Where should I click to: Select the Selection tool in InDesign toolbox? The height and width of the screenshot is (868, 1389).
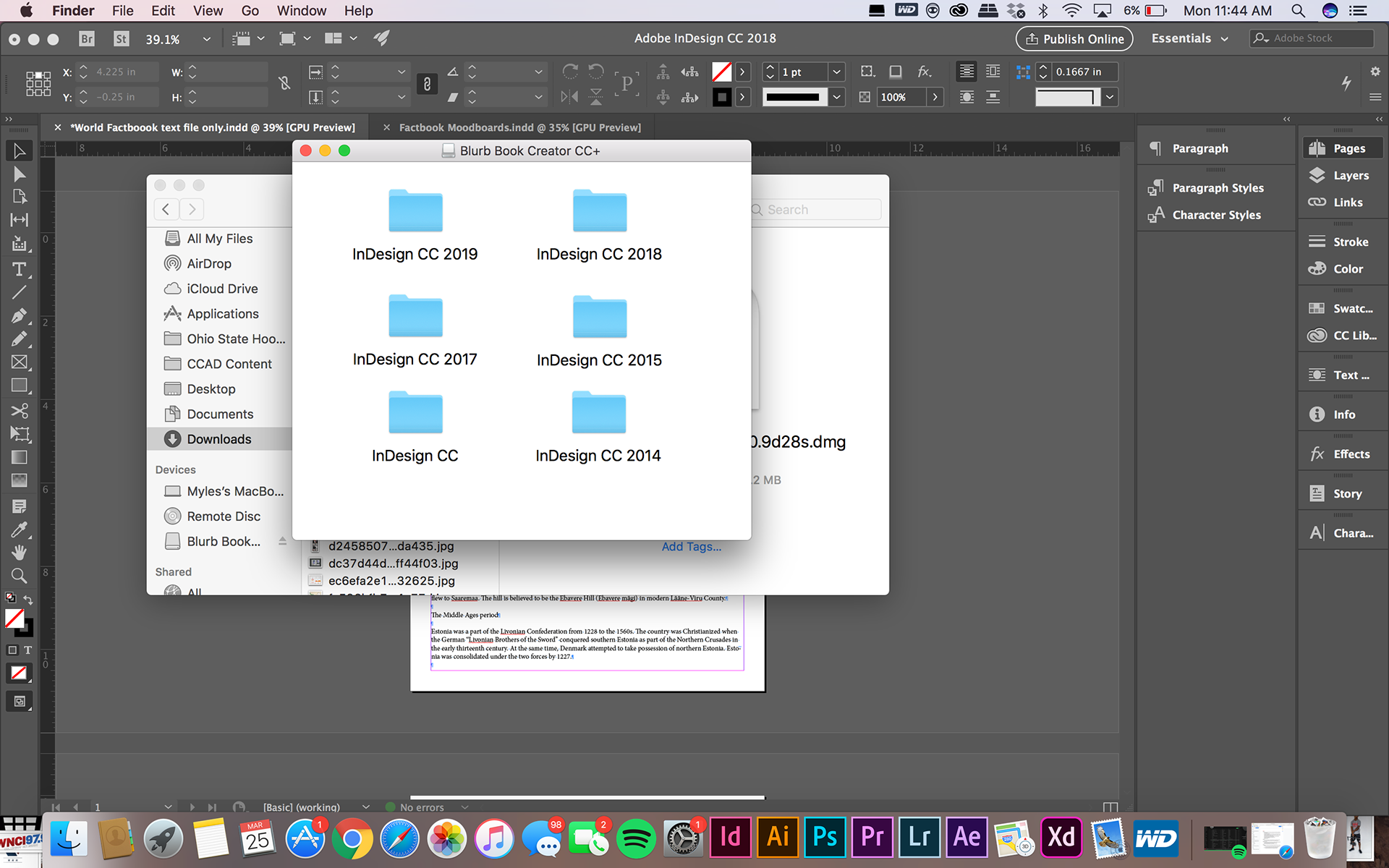[x=20, y=150]
